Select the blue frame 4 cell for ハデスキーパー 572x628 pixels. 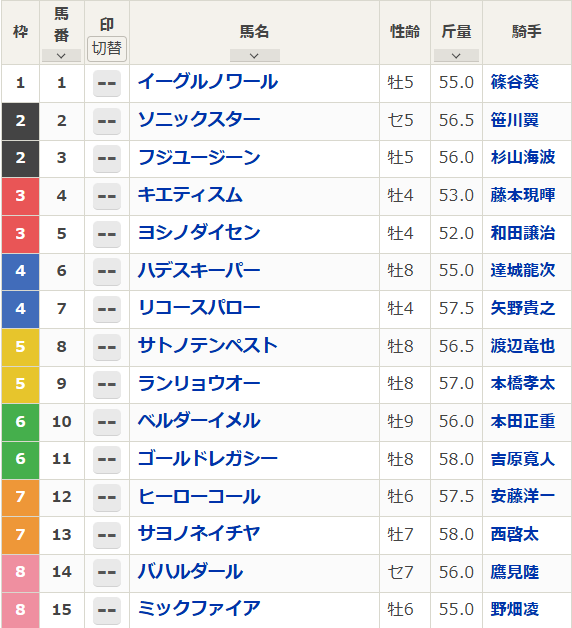[x=20, y=271]
